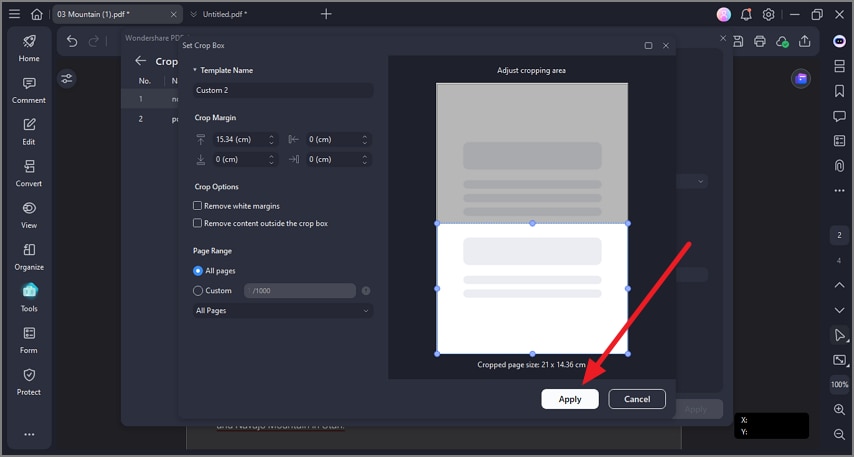The image size is (854, 457).
Task: Close the 03 Mountain (1).pdf tab
Action: click(x=173, y=15)
